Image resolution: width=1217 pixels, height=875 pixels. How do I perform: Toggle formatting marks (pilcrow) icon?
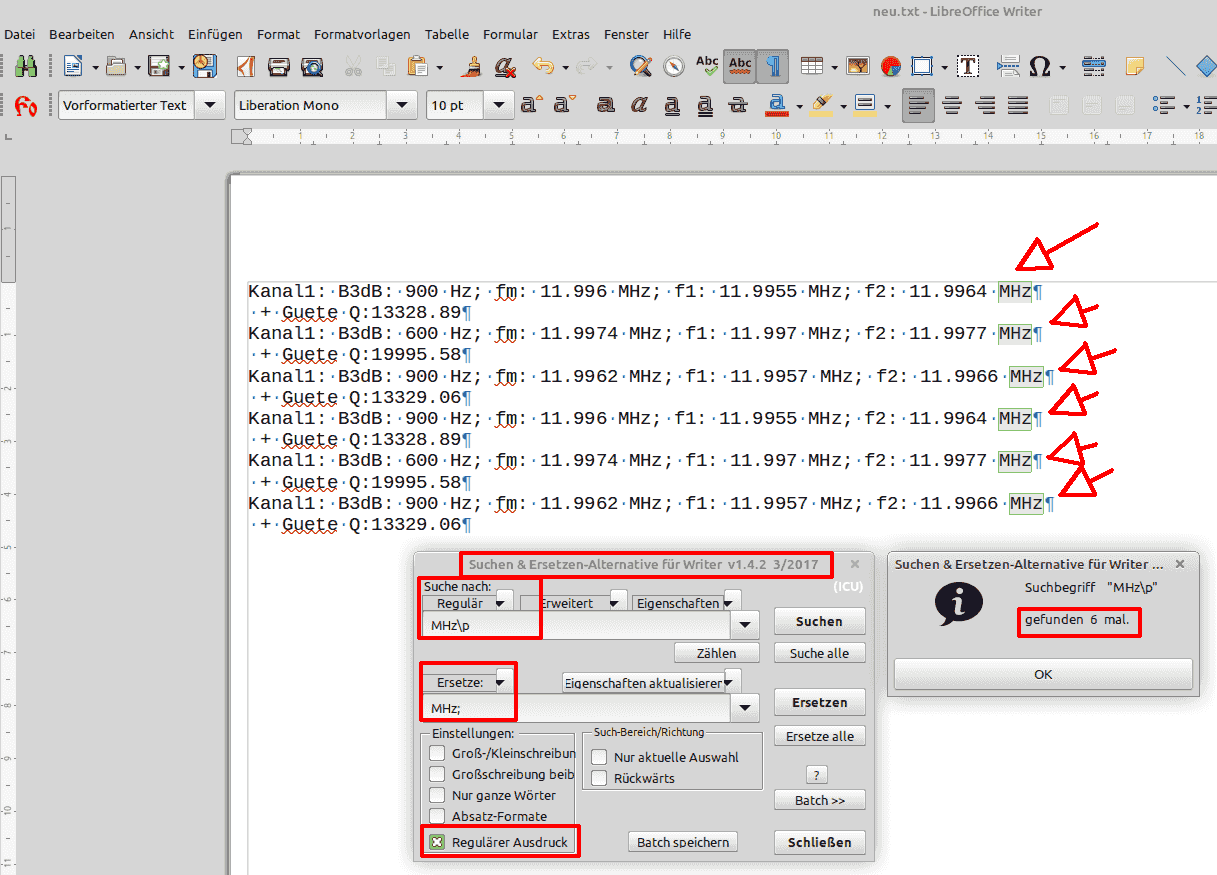[772, 67]
